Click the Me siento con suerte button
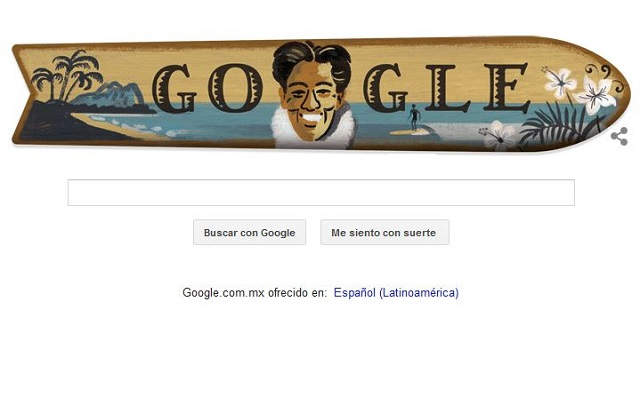 click(384, 233)
